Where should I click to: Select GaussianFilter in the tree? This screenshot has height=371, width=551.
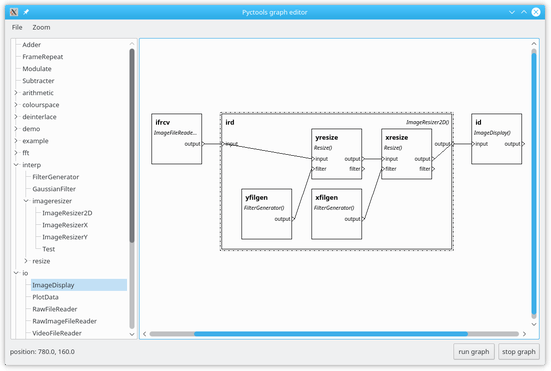[54, 189]
